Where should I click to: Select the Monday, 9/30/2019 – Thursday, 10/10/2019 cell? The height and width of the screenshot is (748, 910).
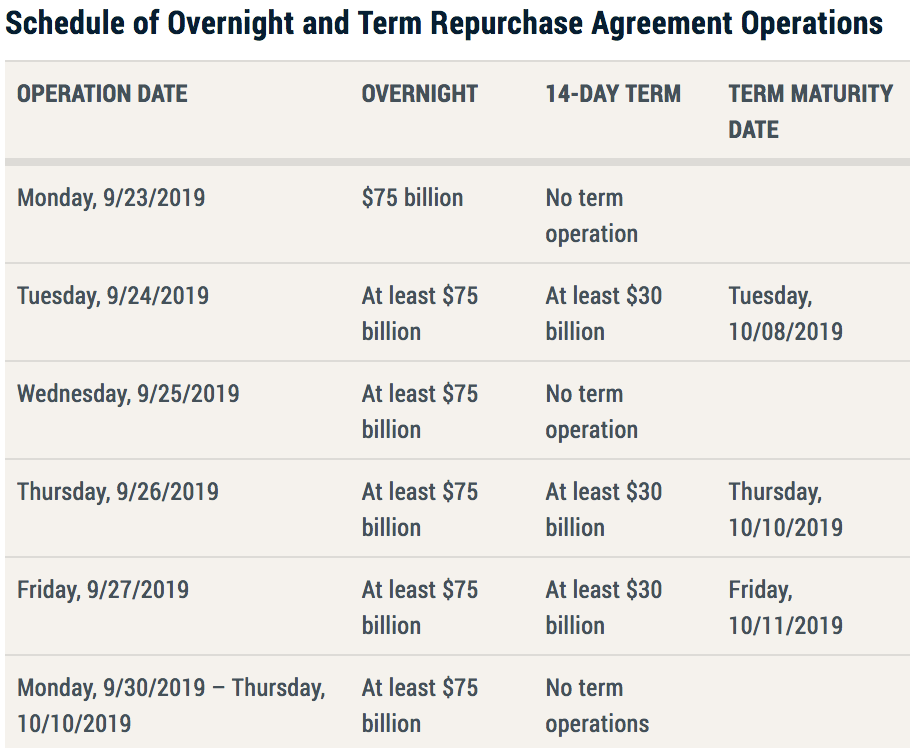click(x=171, y=705)
